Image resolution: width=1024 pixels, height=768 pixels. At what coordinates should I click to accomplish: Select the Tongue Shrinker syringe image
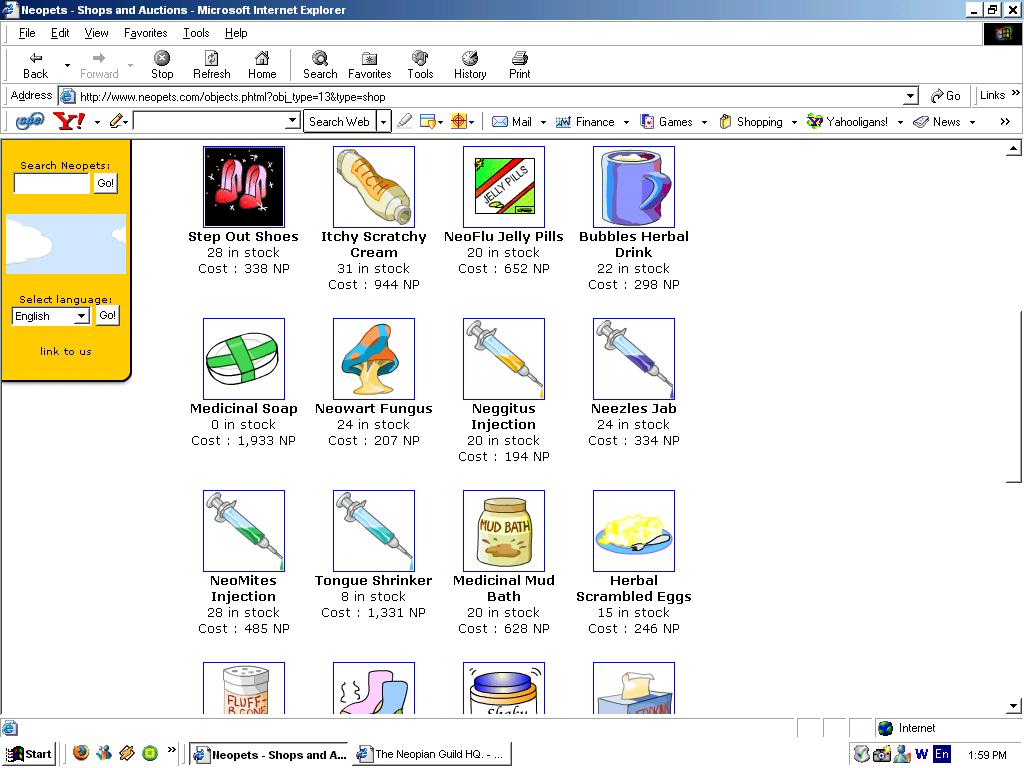click(x=374, y=530)
